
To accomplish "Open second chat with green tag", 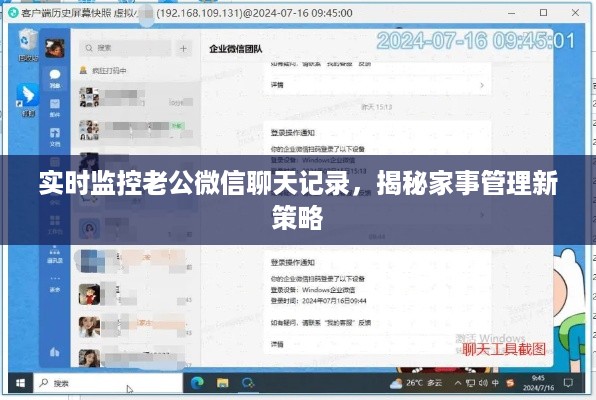I will [135, 130].
